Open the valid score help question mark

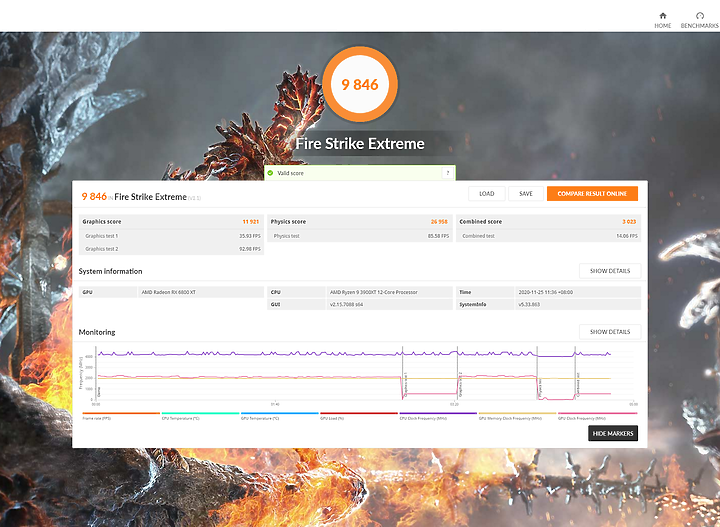point(448,173)
